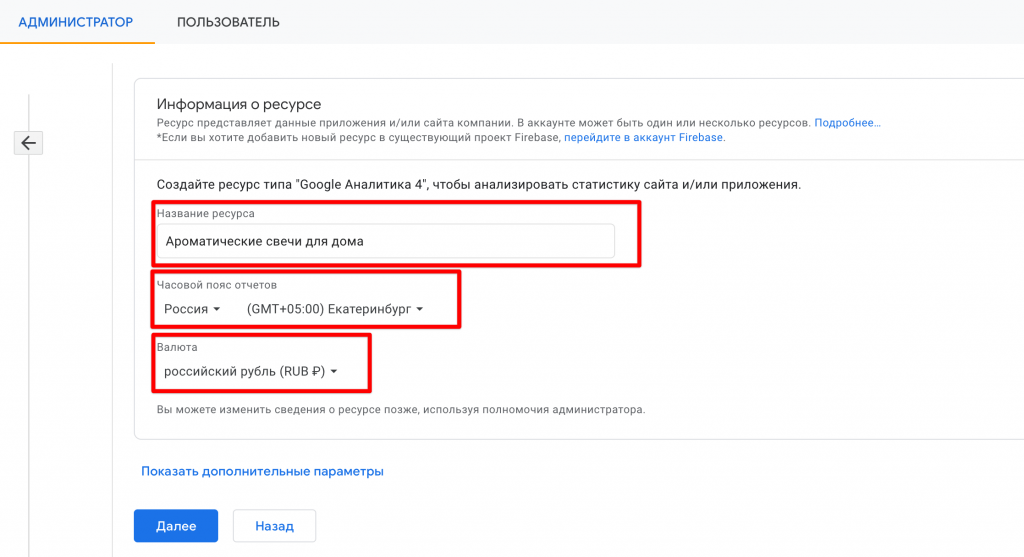This screenshot has height=557, width=1024.
Task: Click the arrow icon after Екатеринбург
Action: click(420, 310)
